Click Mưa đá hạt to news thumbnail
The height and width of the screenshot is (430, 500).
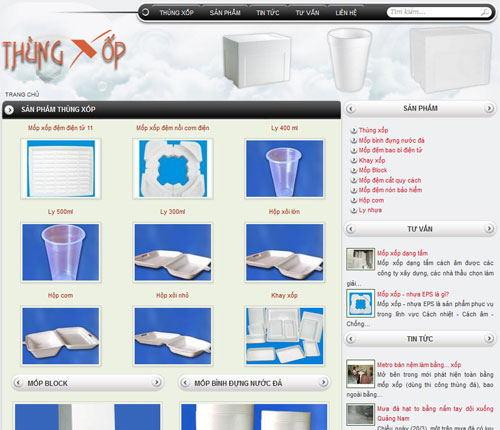tap(360, 415)
